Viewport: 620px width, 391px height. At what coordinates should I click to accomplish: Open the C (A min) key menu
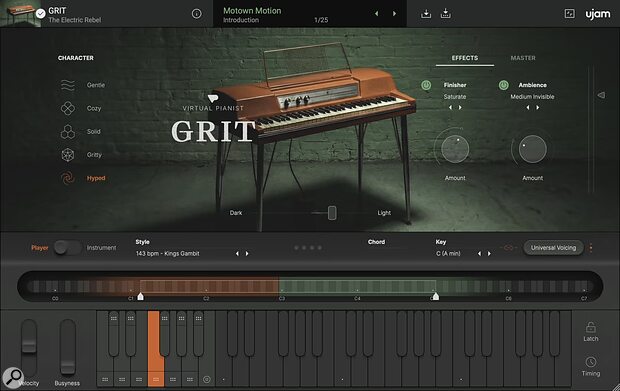pyautogui.click(x=448, y=254)
